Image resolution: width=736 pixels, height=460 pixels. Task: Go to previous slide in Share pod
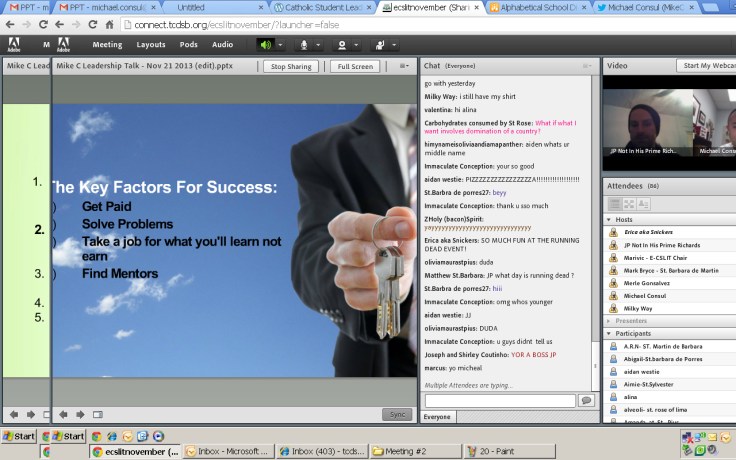point(63,414)
